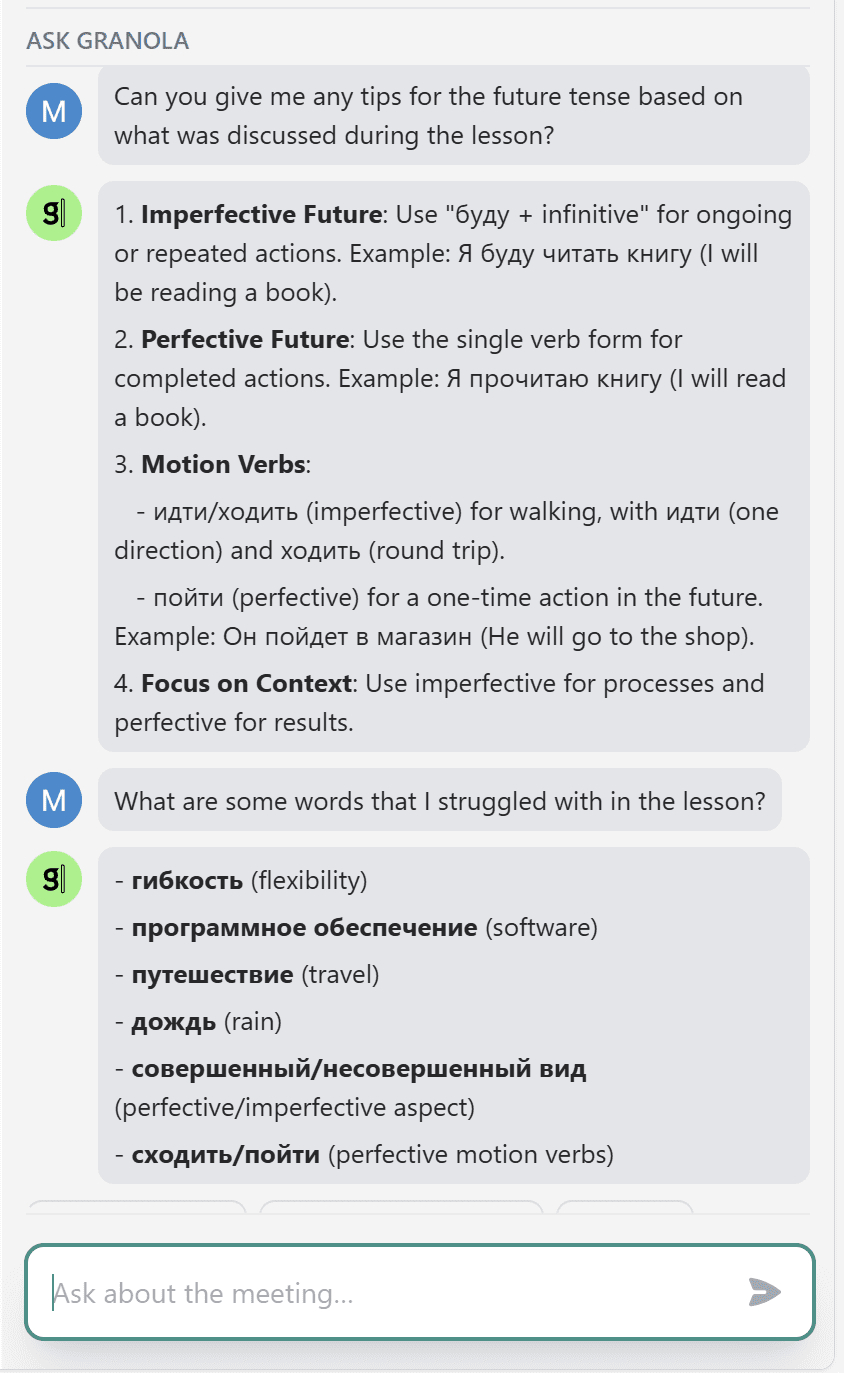The height and width of the screenshot is (1373, 844).
Task: Click the ASK GRANOLA panel header
Action: pos(108,41)
